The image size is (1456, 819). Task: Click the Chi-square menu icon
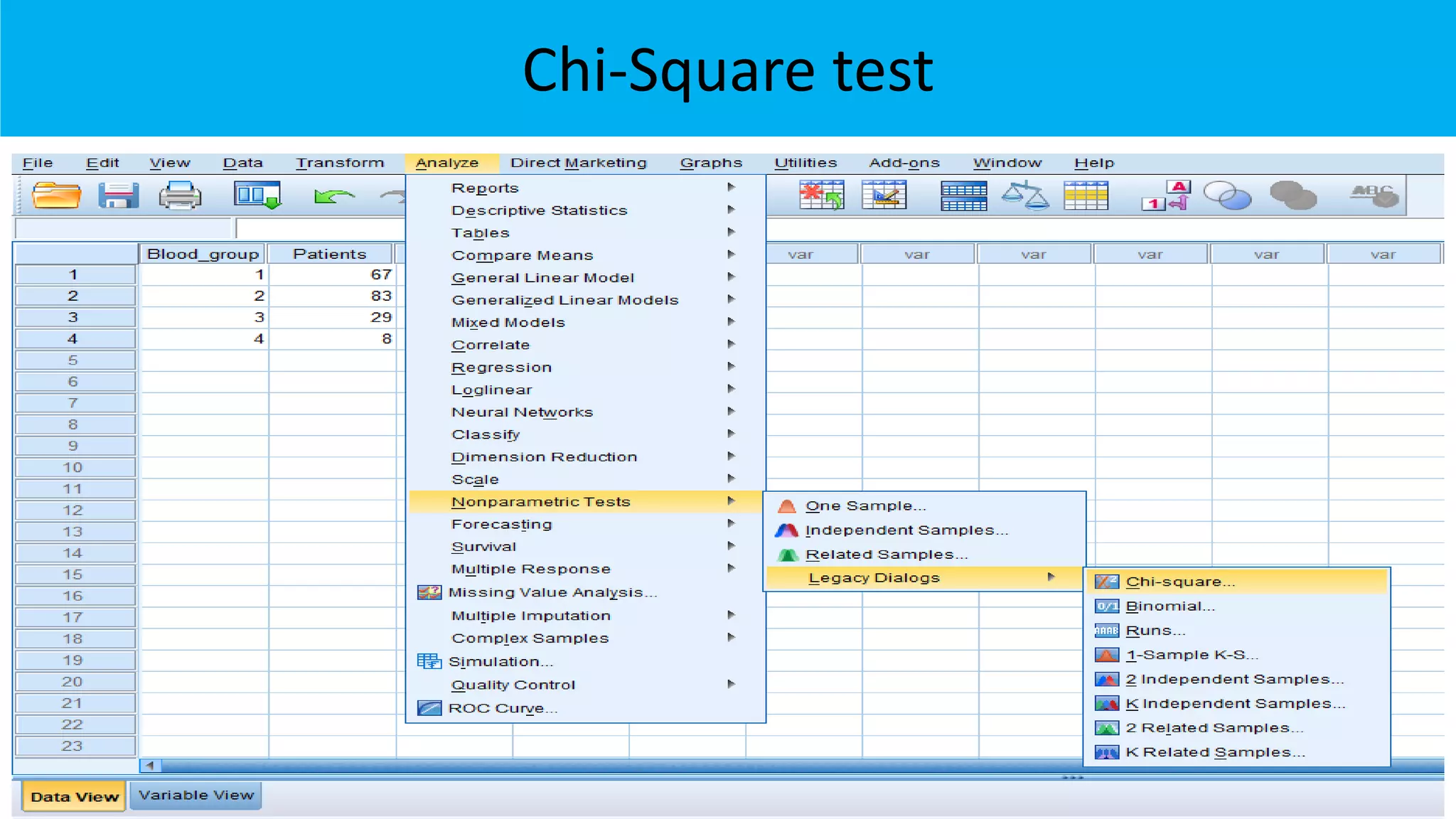pyautogui.click(x=1106, y=582)
